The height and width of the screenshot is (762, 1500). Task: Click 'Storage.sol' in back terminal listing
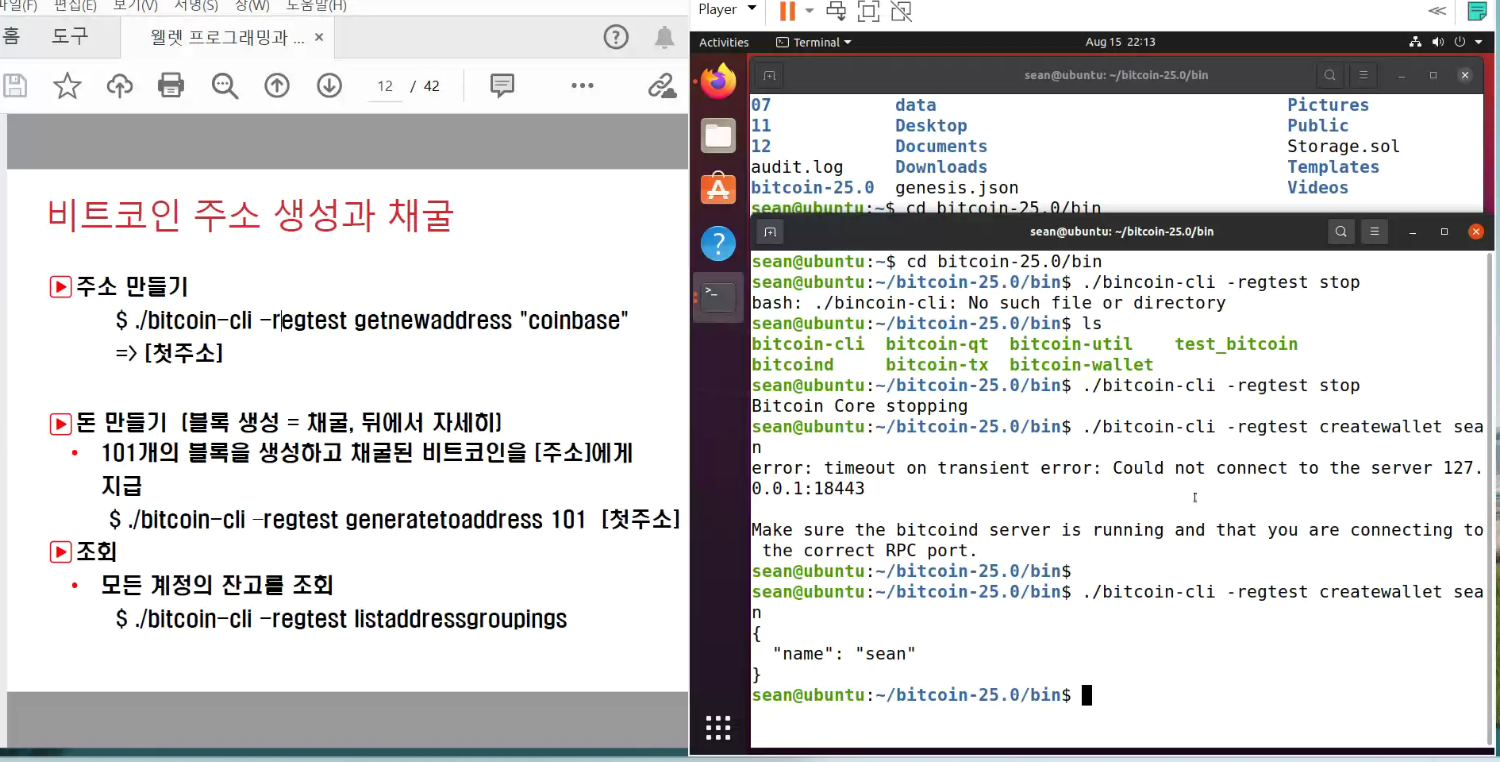tap(1343, 147)
